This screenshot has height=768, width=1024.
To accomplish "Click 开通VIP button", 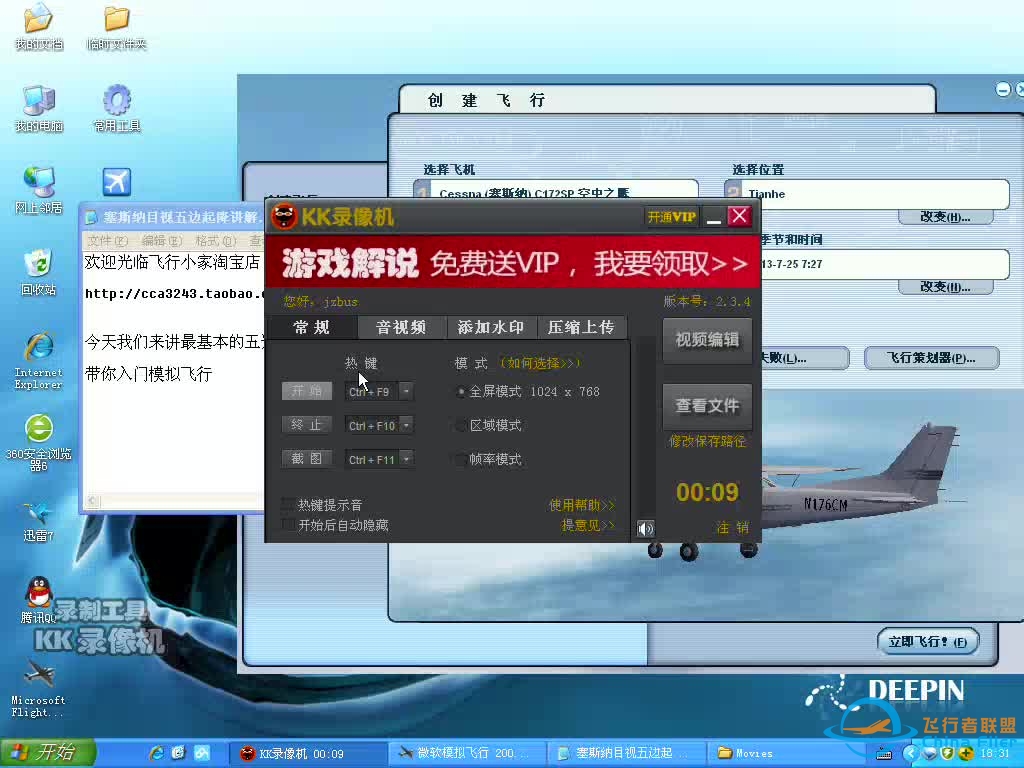I will click(672, 217).
